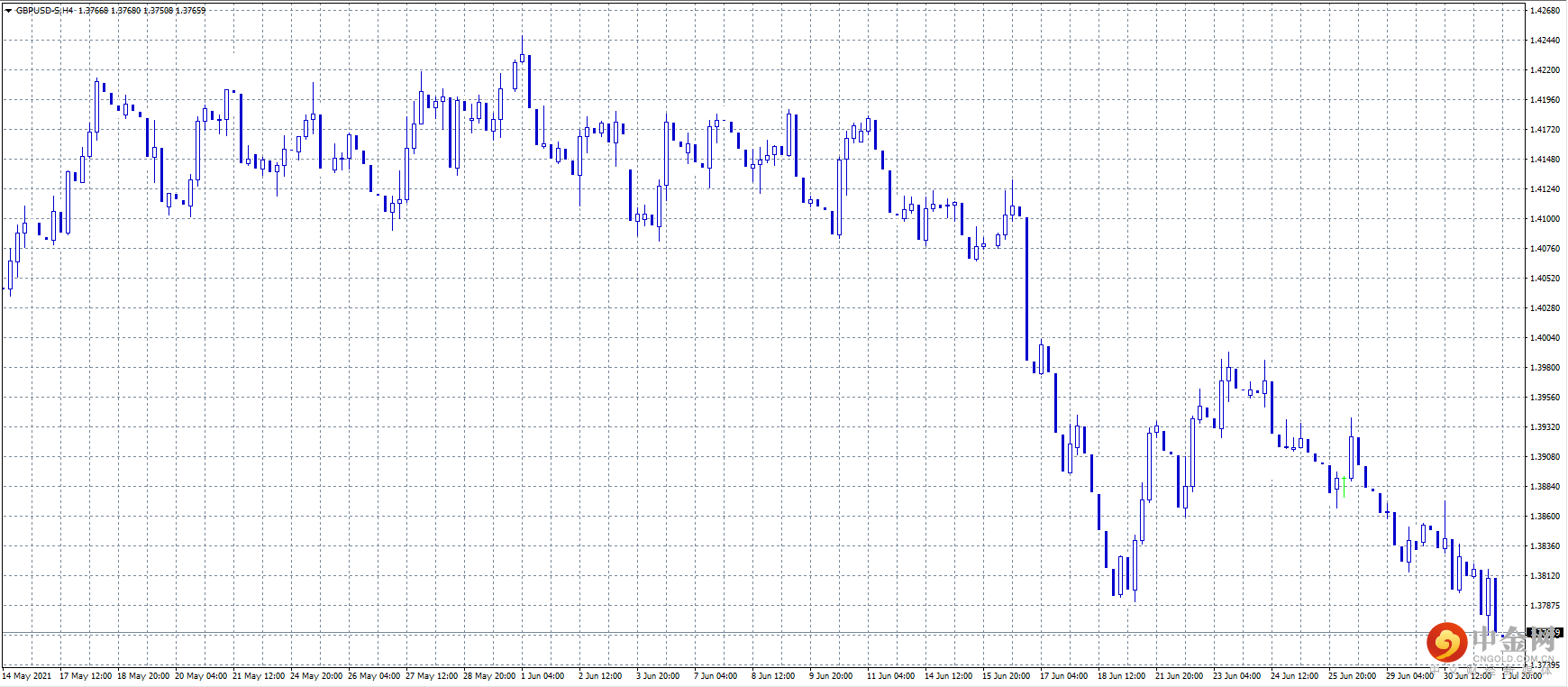Viewport: 1568px width, 687px height.
Task: Click price level 1.41960 on the axis
Action: coord(1545,100)
